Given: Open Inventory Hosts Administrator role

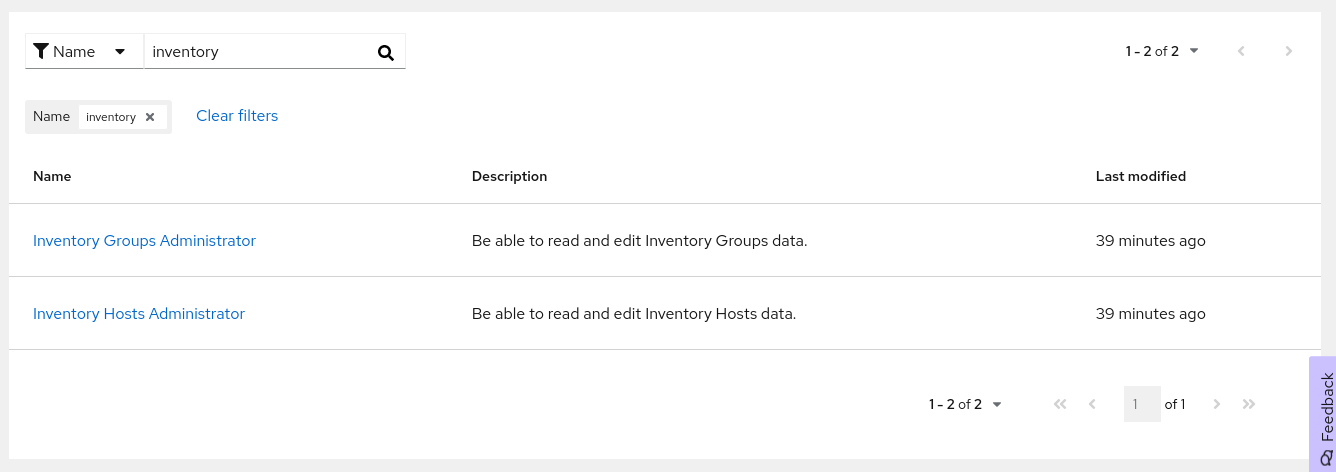Looking at the screenshot, I should (139, 314).
